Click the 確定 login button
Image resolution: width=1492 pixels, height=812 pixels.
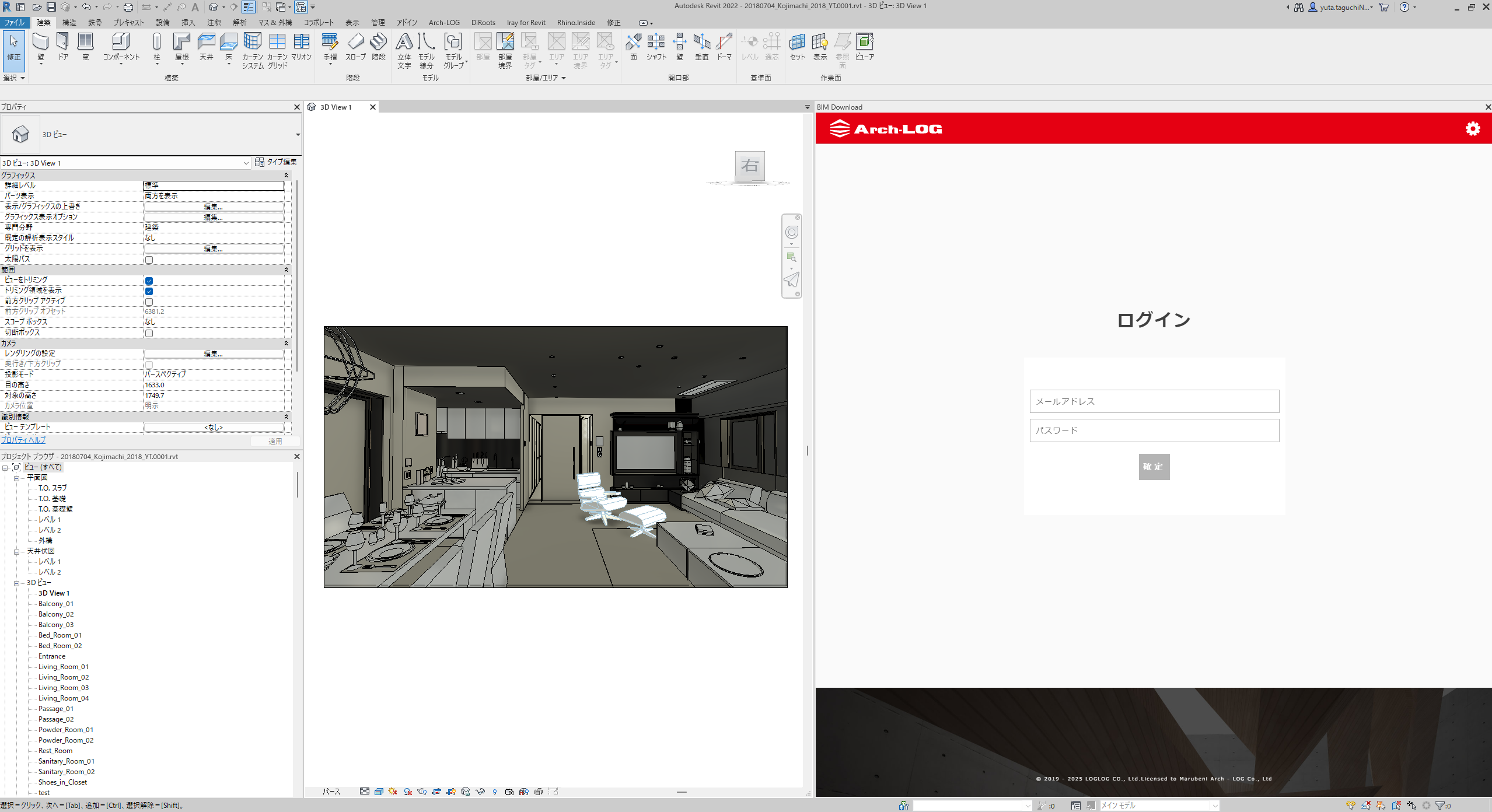1154,467
